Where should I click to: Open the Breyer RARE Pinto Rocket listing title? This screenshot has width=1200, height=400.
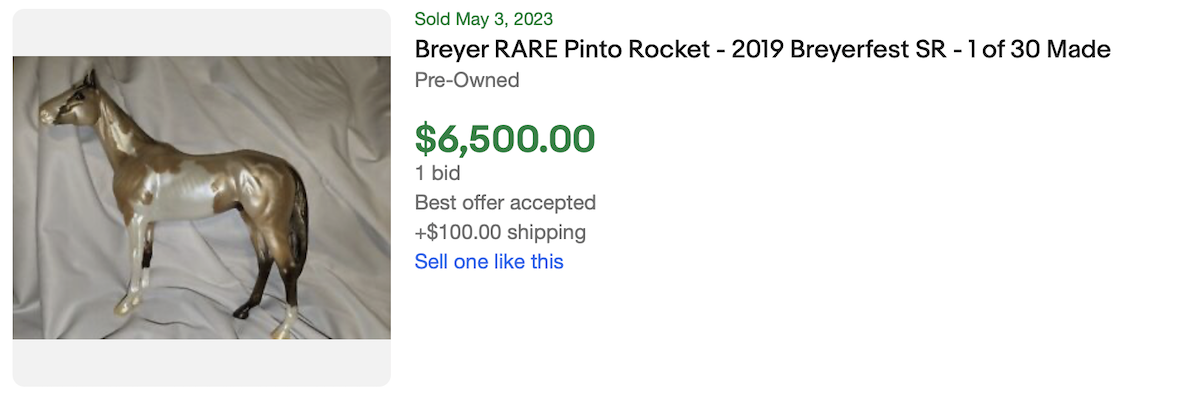tap(762, 50)
